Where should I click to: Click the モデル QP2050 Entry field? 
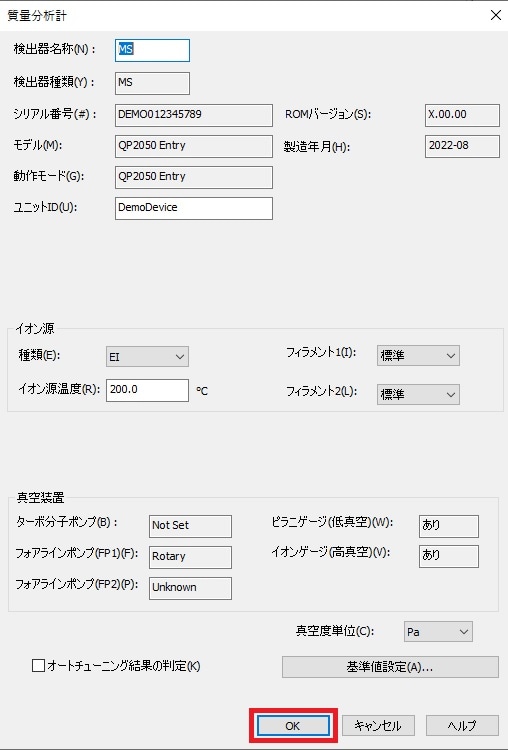[x=194, y=146]
